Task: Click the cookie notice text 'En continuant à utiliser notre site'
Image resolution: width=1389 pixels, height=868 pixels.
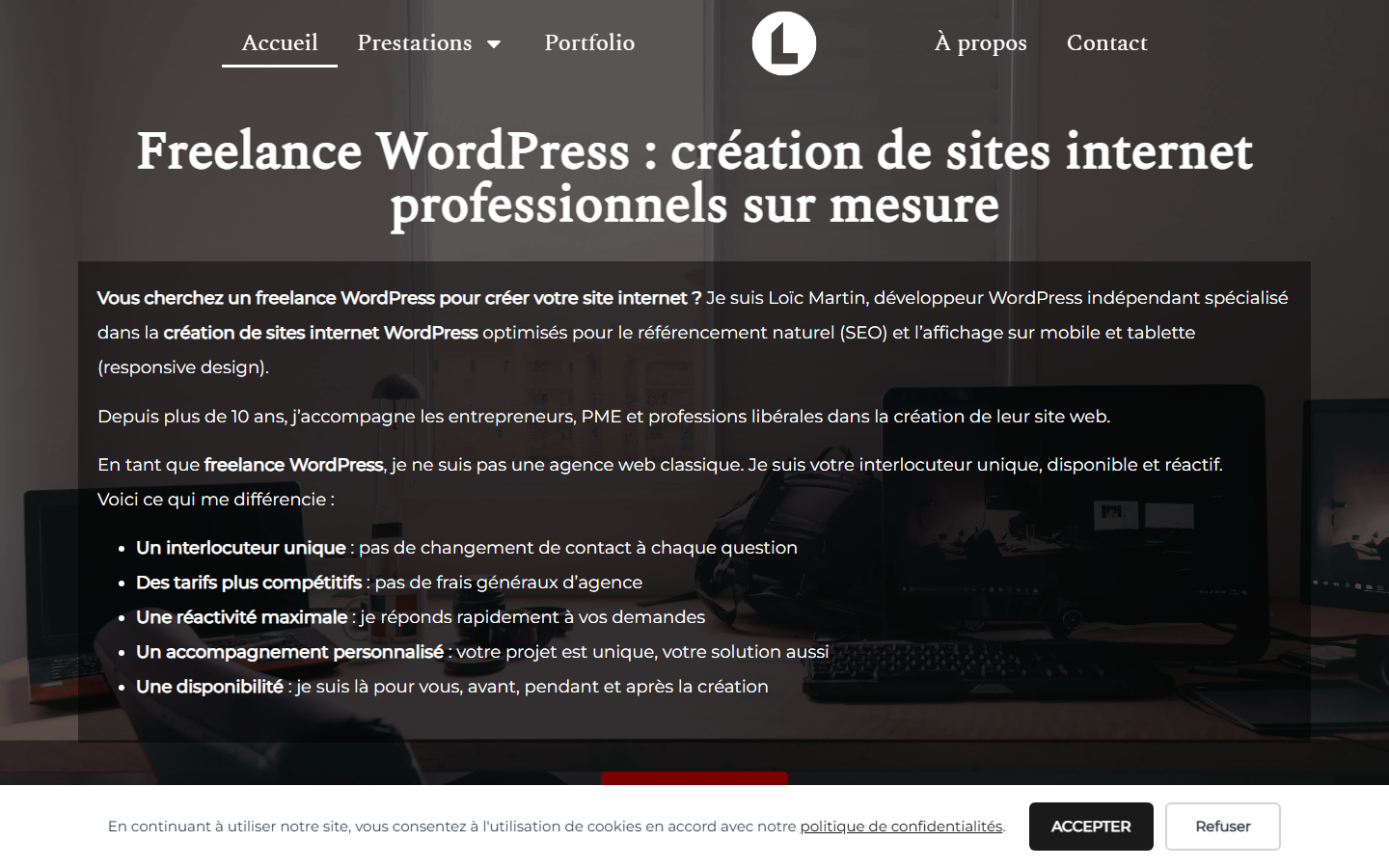Action: pyautogui.click(x=557, y=827)
